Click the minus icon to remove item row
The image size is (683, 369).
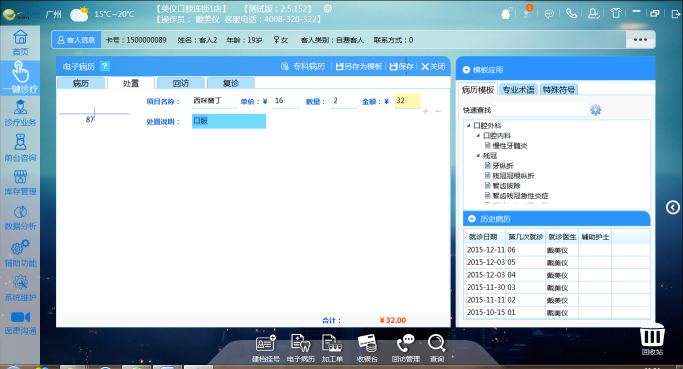(x=438, y=112)
